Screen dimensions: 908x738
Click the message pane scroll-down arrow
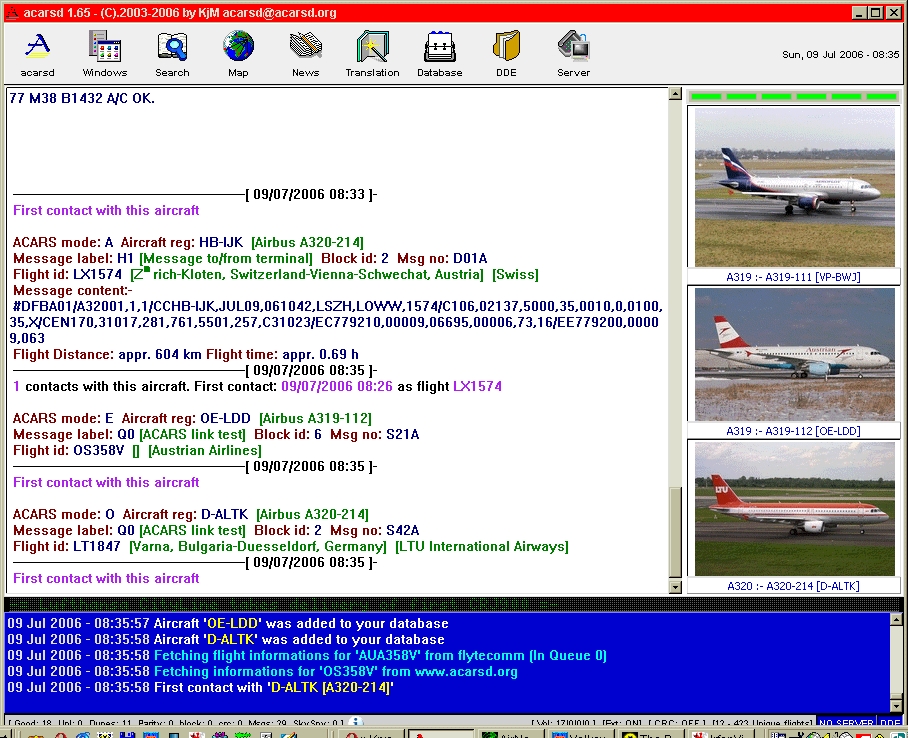coord(675,587)
